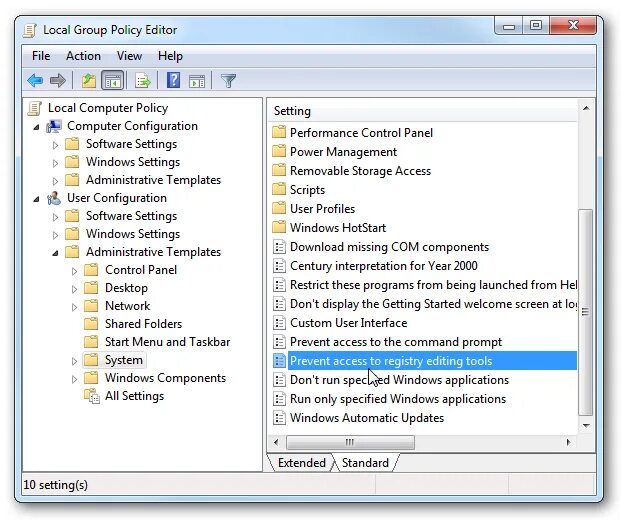
Task: Click the Export List toolbar icon
Action: [x=143, y=81]
